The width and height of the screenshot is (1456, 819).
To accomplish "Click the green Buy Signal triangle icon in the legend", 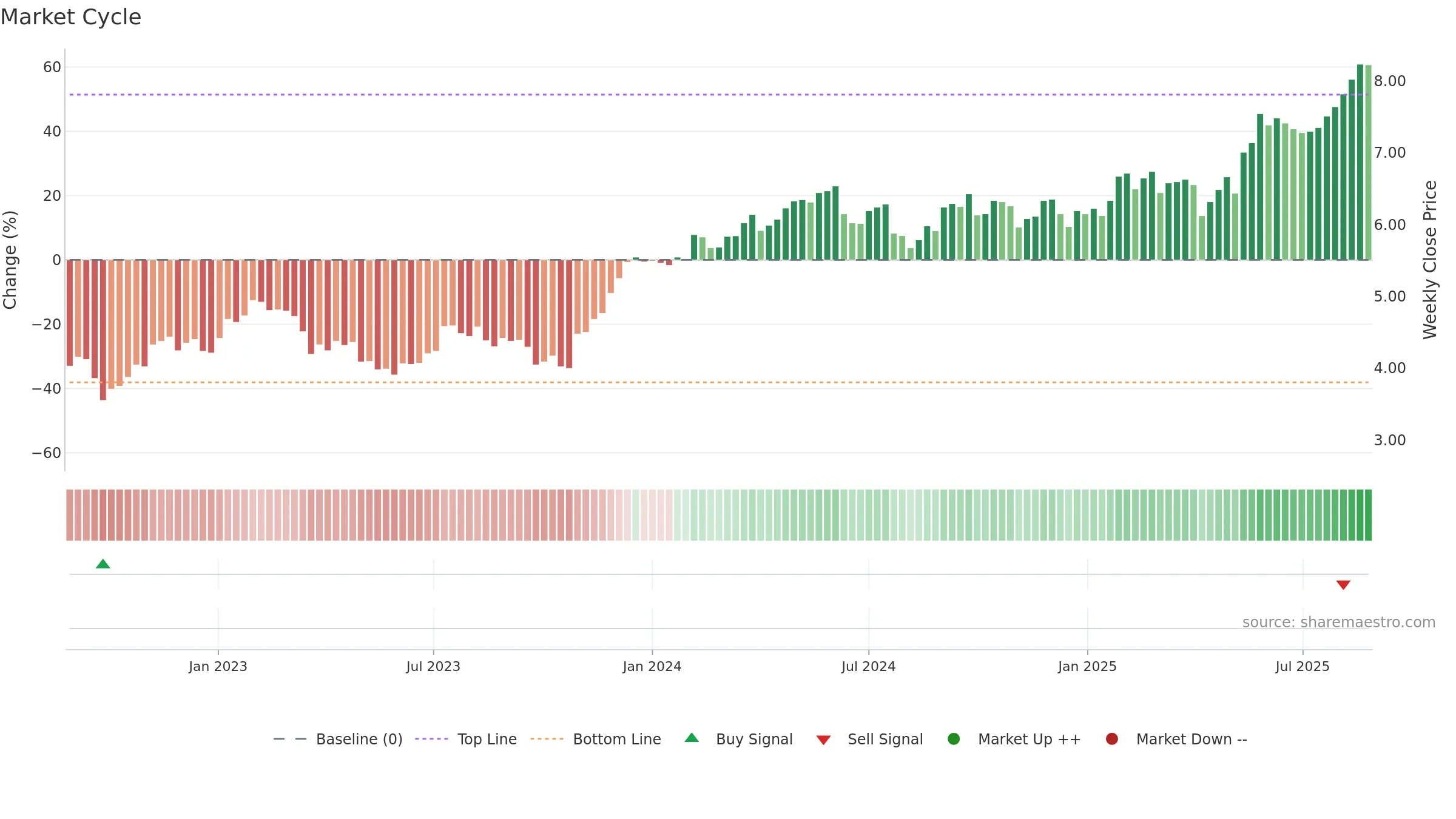I will click(x=692, y=738).
